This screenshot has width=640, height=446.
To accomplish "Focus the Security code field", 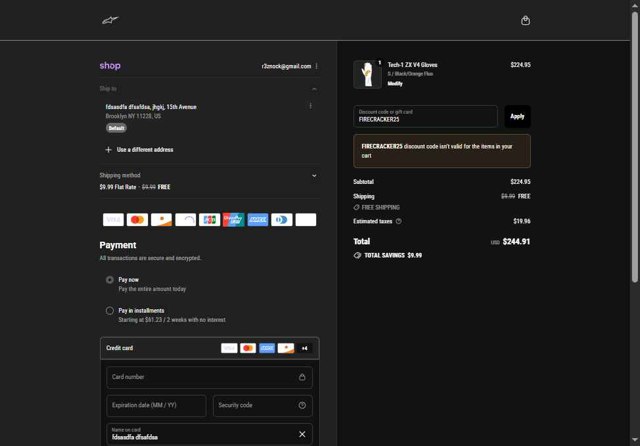I will (262, 406).
